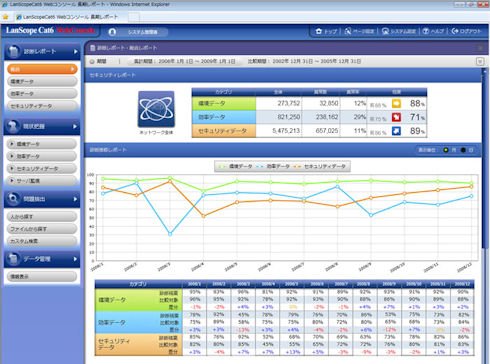Screen dimensions: 490x364
Task: Expand the diagnosis report sidebar section arrow
Action: (76, 52)
